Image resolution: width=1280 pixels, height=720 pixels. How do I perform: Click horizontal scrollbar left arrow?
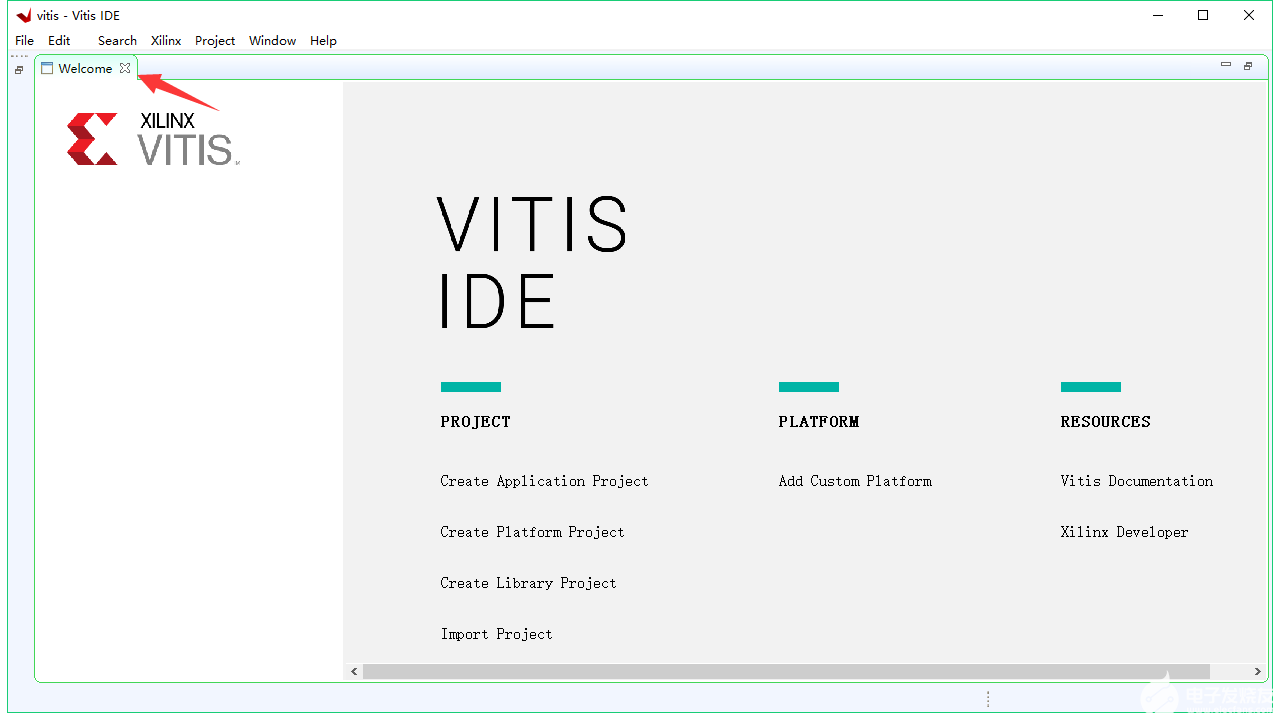click(x=354, y=672)
